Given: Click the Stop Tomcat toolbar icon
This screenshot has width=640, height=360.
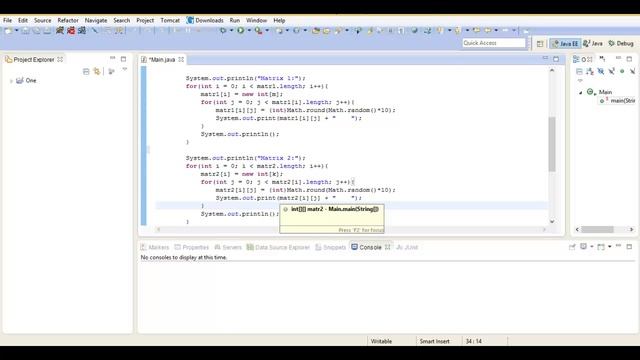Looking at the screenshot, I should [71, 30].
